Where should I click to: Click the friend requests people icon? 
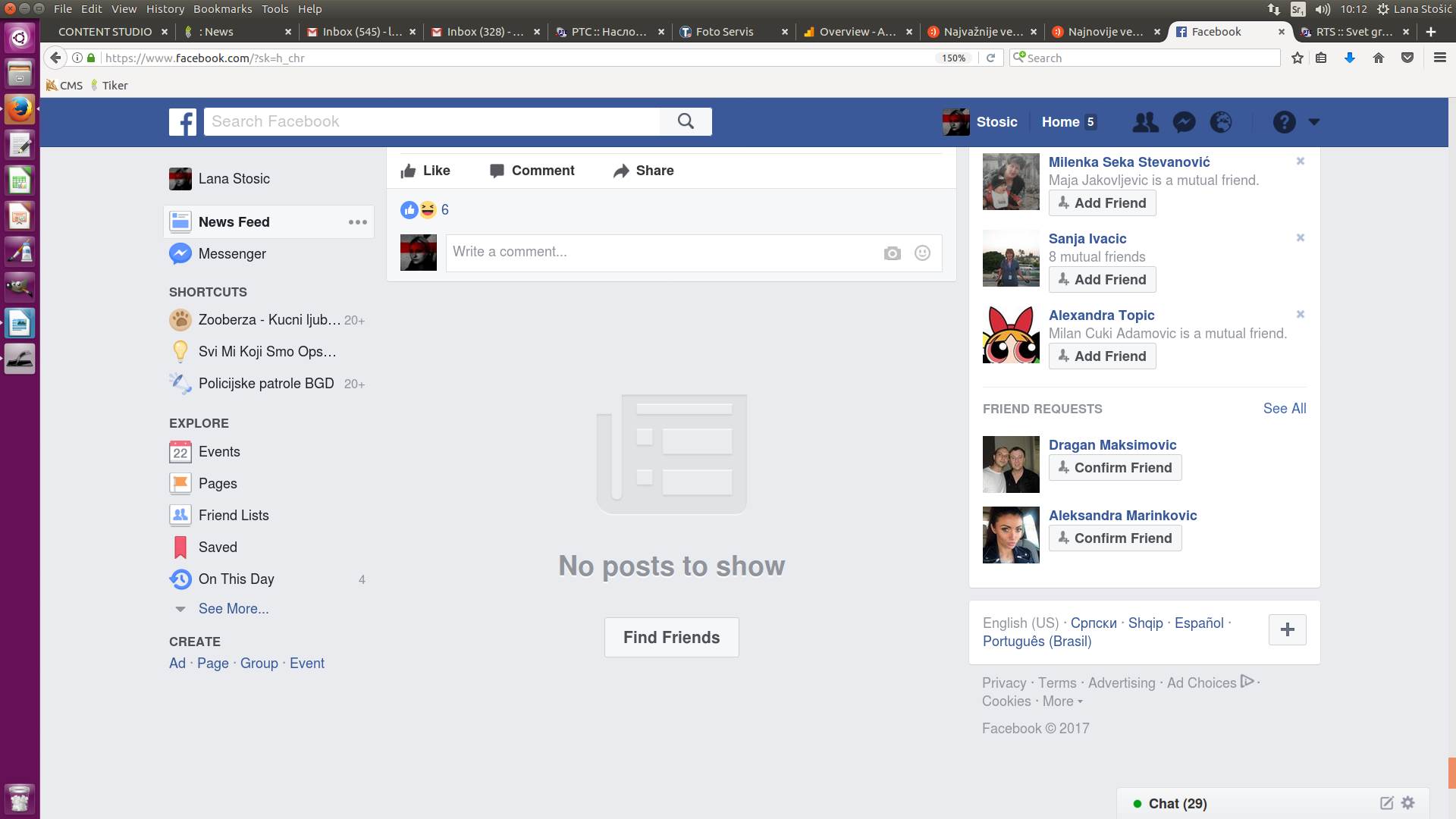(1145, 122)
